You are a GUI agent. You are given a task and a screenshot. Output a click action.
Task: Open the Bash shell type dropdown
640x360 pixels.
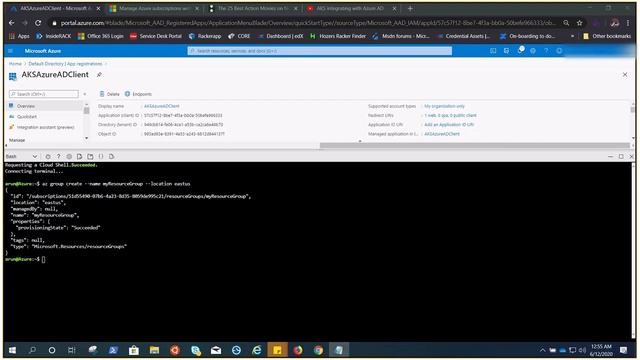click(22, 156)
